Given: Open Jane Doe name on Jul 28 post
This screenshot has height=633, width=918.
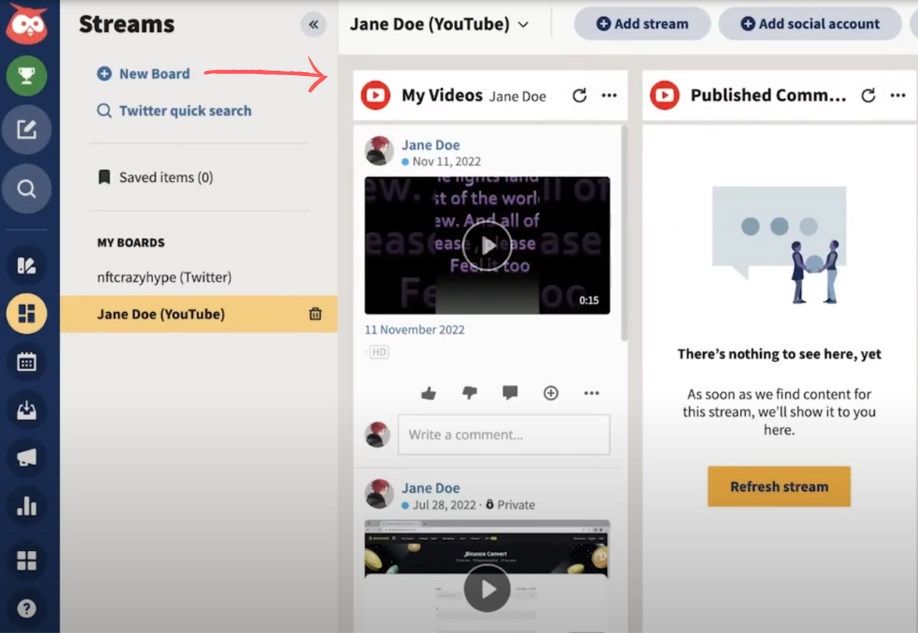Looking at the screenshot, I should (x=430, y=488).
